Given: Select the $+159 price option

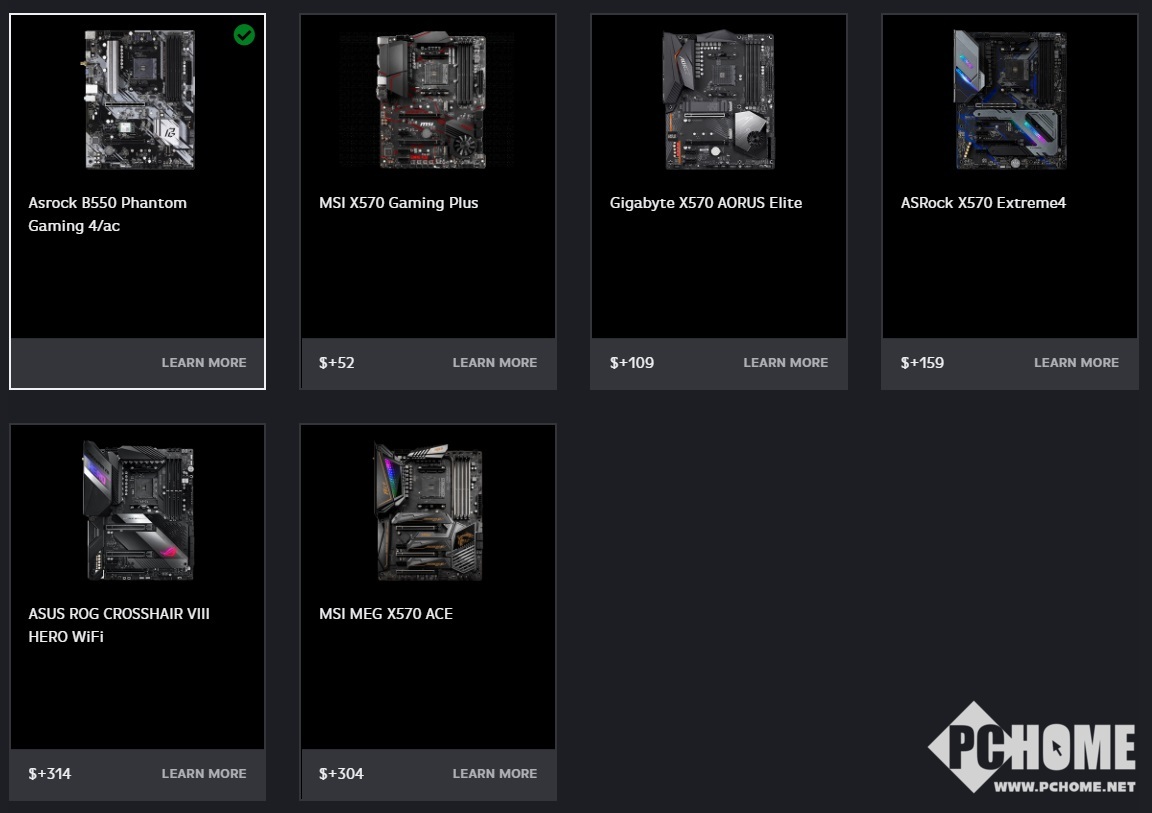Looking at the screenshot, I should click(922, 363).
